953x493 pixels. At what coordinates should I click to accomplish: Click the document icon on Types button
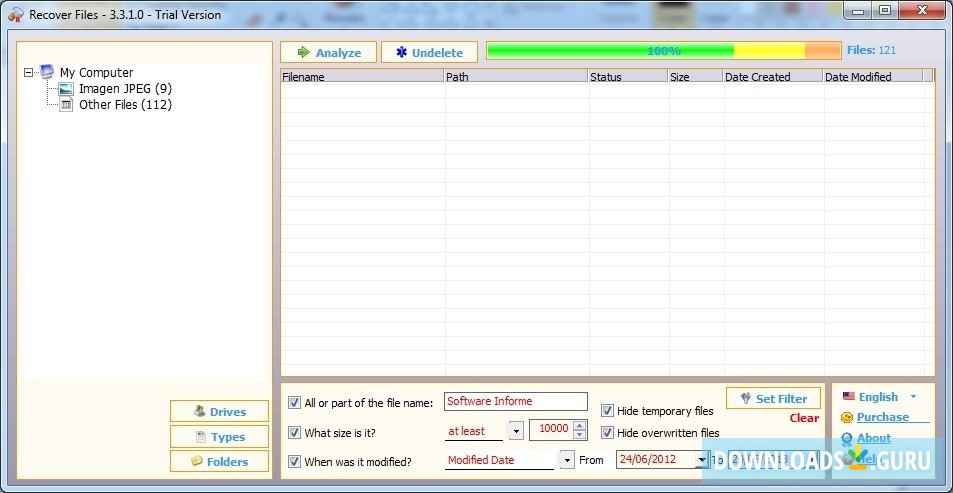coord(201,436)
